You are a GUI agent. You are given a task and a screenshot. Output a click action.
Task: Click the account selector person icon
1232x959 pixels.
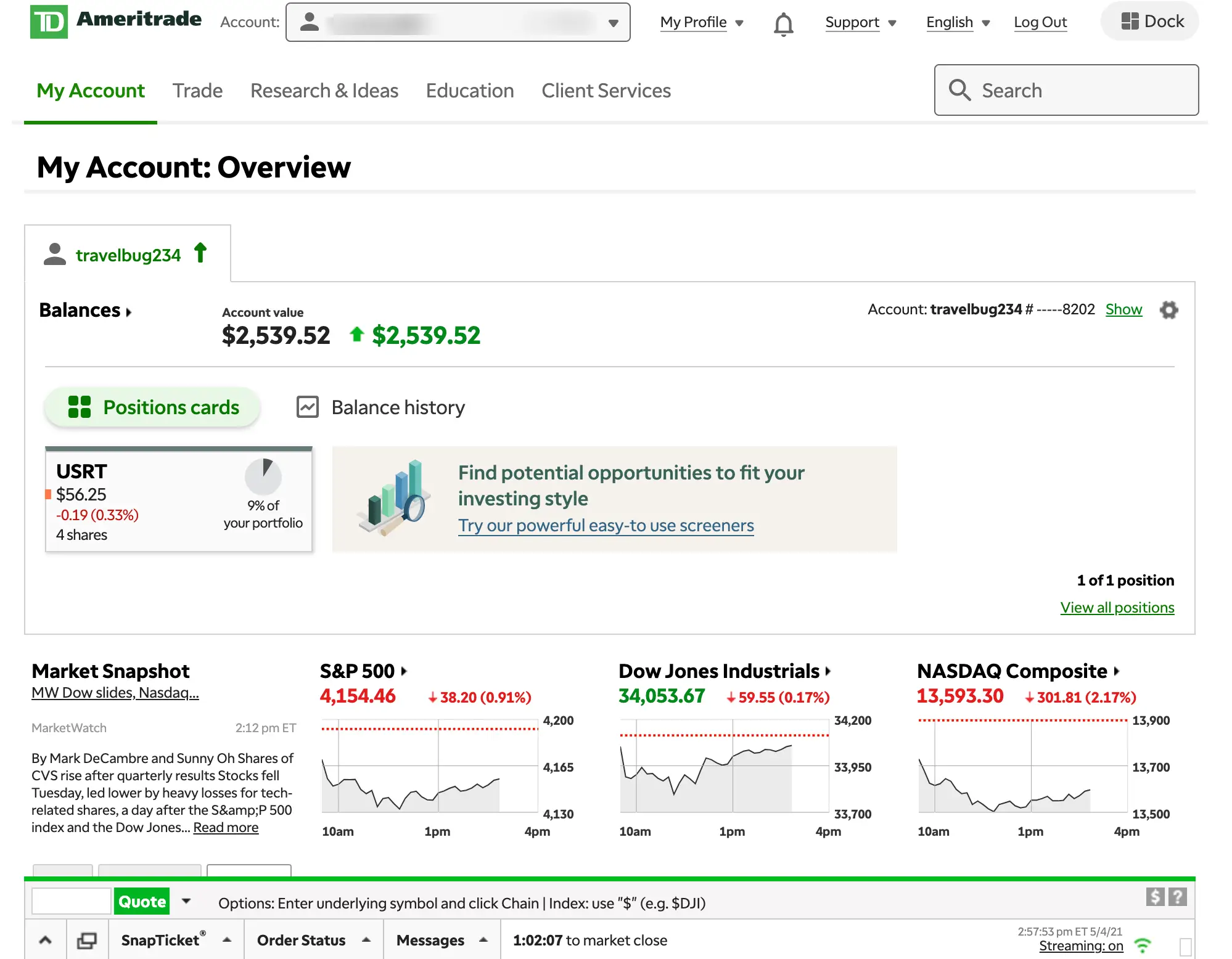309,22
